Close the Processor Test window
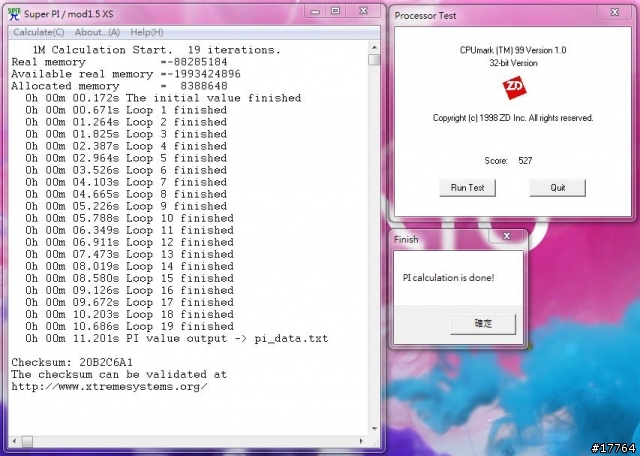Screen dimensions: 640x456 tap(614, 13)
